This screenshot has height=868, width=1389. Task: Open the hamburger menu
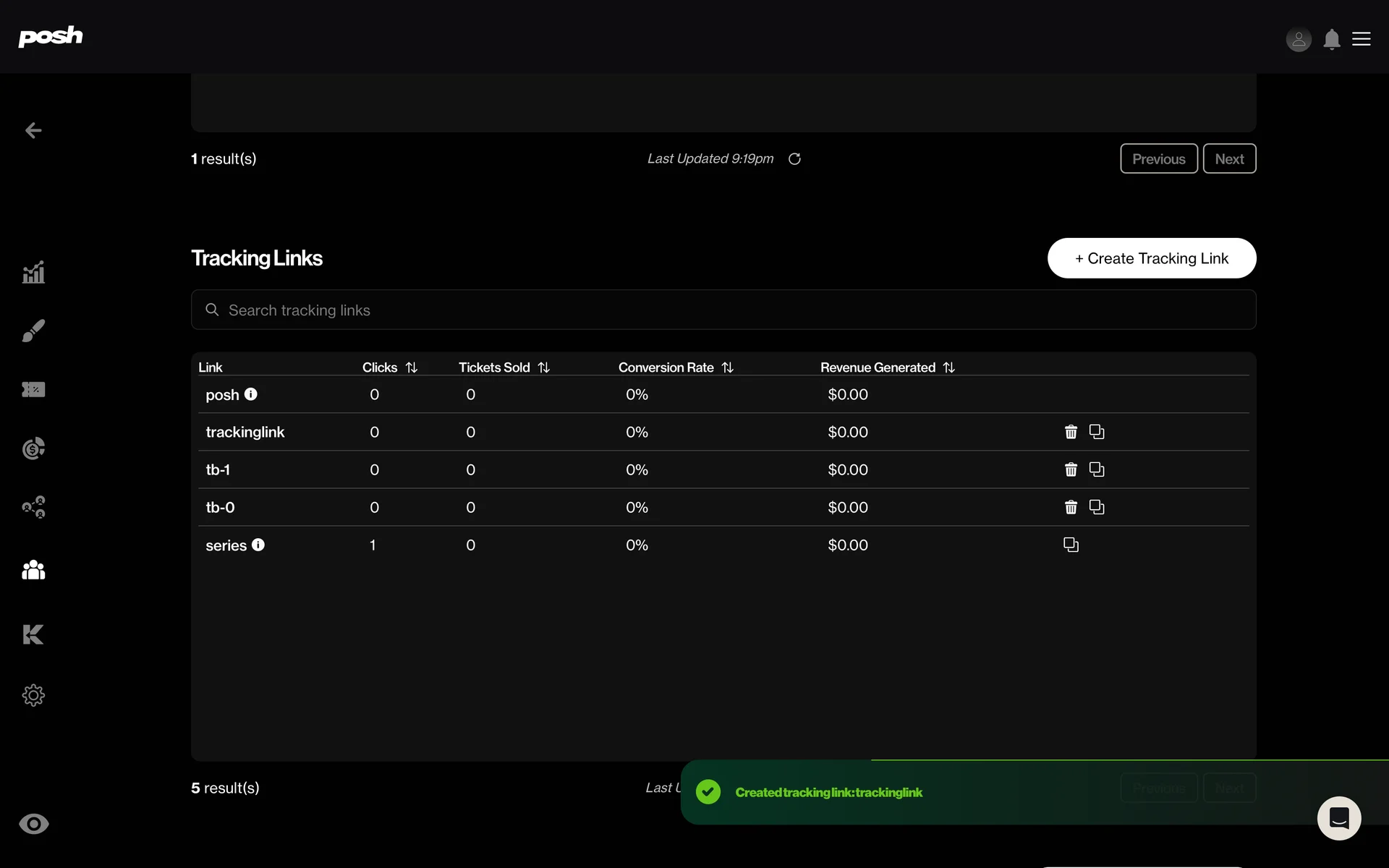pos(1362,39)
